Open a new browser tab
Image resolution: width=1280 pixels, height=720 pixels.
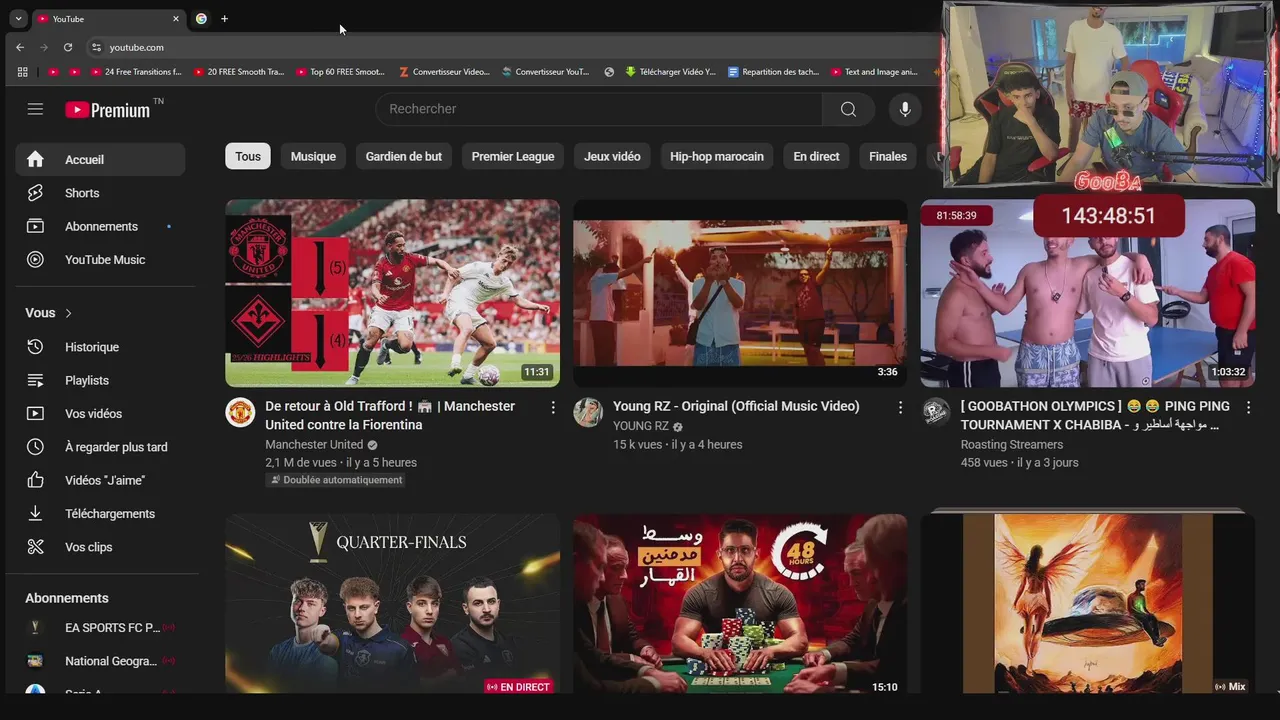pyautogui.click(x=224, y=19)
